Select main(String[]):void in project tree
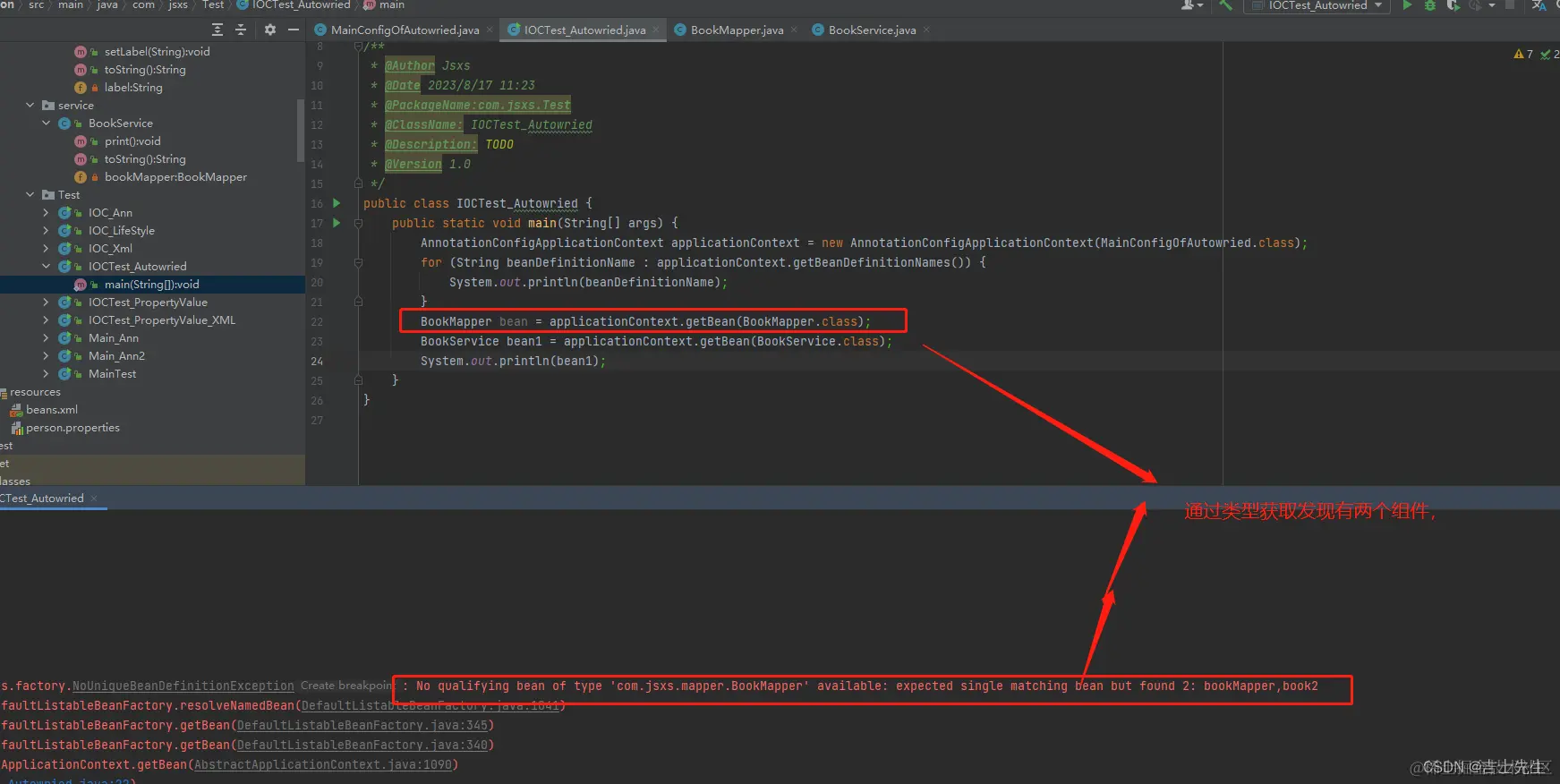1560x784 pixels. point(152,285)
